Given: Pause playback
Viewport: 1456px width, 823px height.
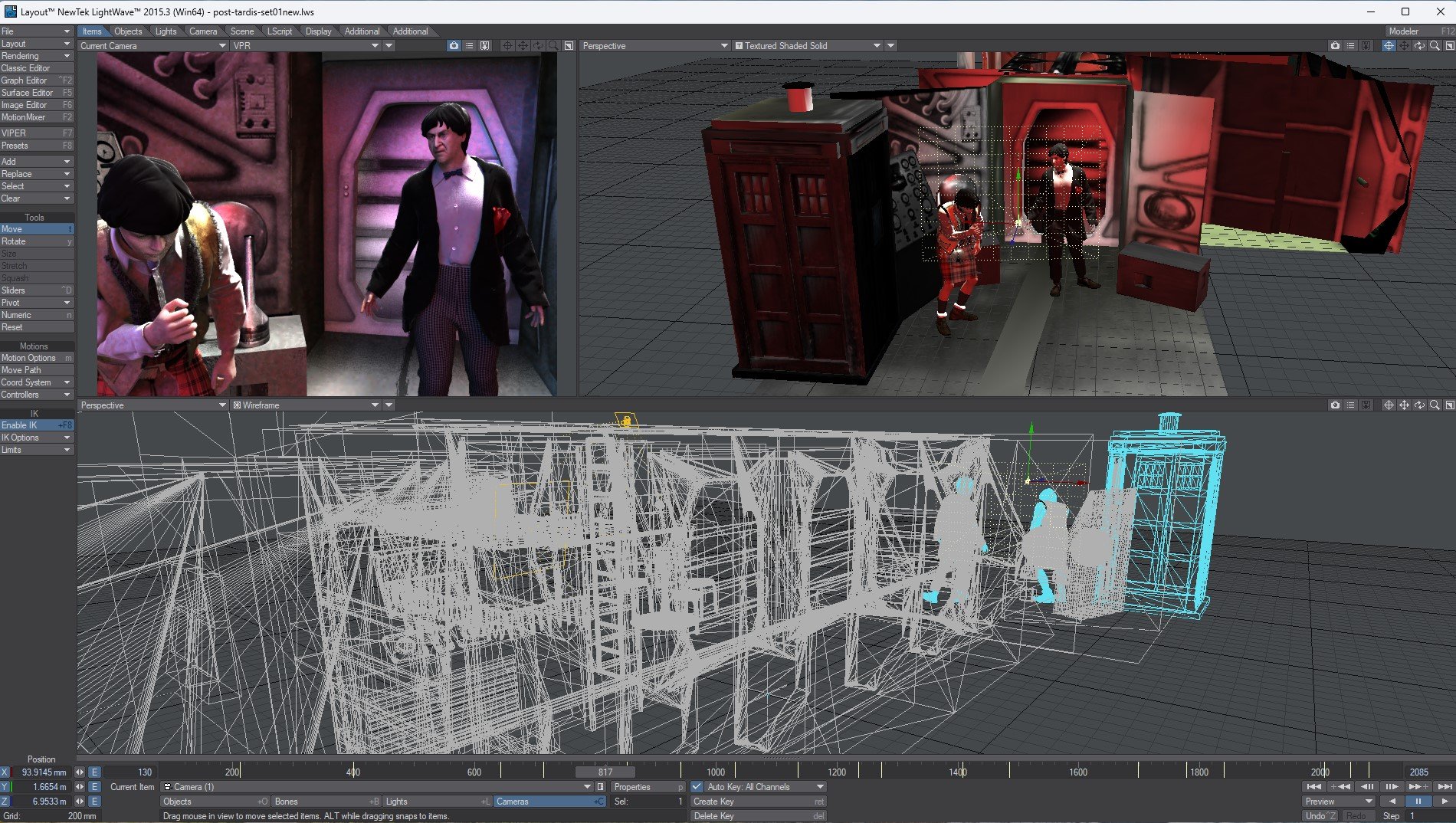Looking at the screenshot, I should 1418,802.
